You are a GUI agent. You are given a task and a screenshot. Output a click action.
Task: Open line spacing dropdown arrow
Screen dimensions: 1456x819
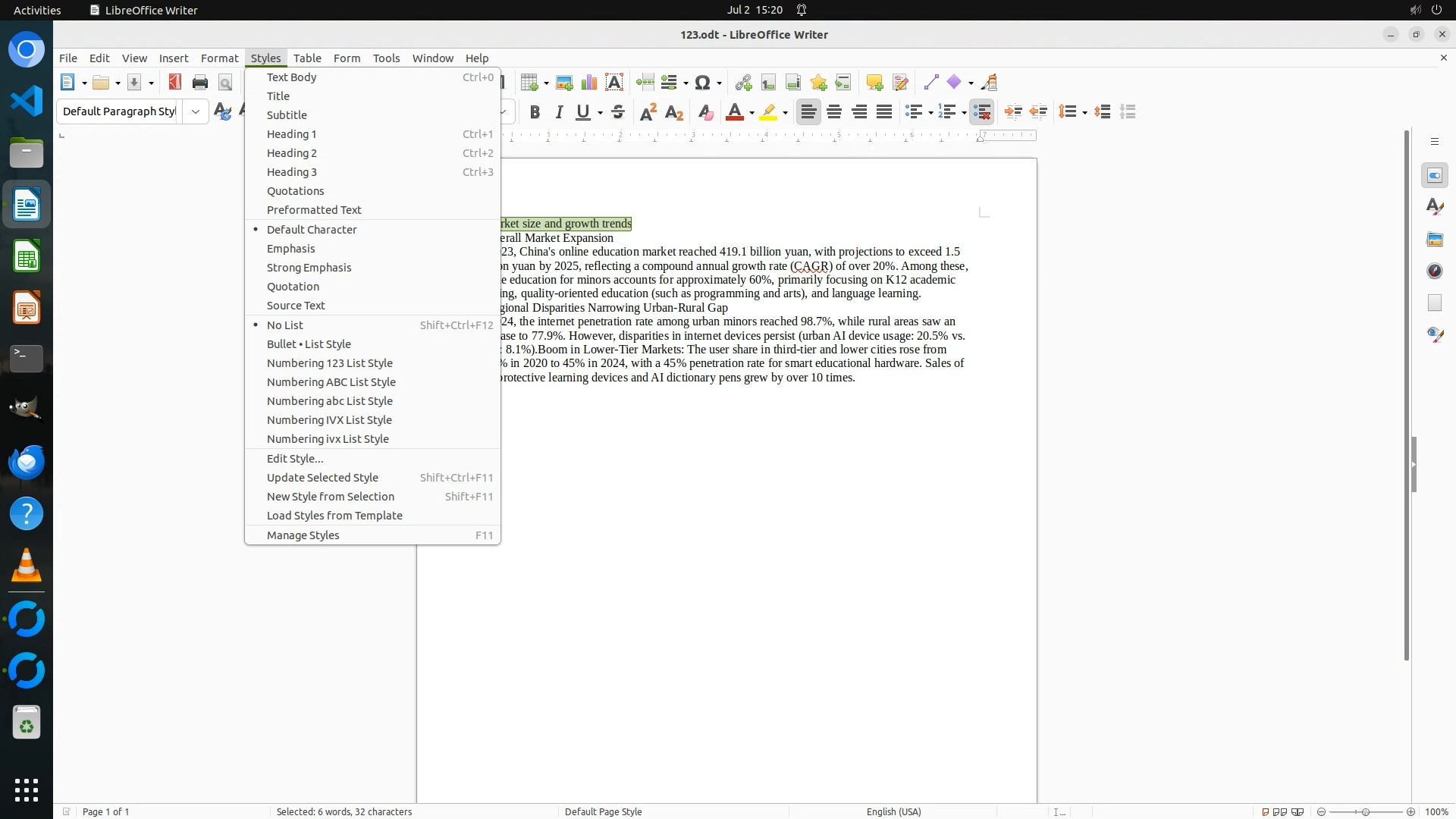1085,113
